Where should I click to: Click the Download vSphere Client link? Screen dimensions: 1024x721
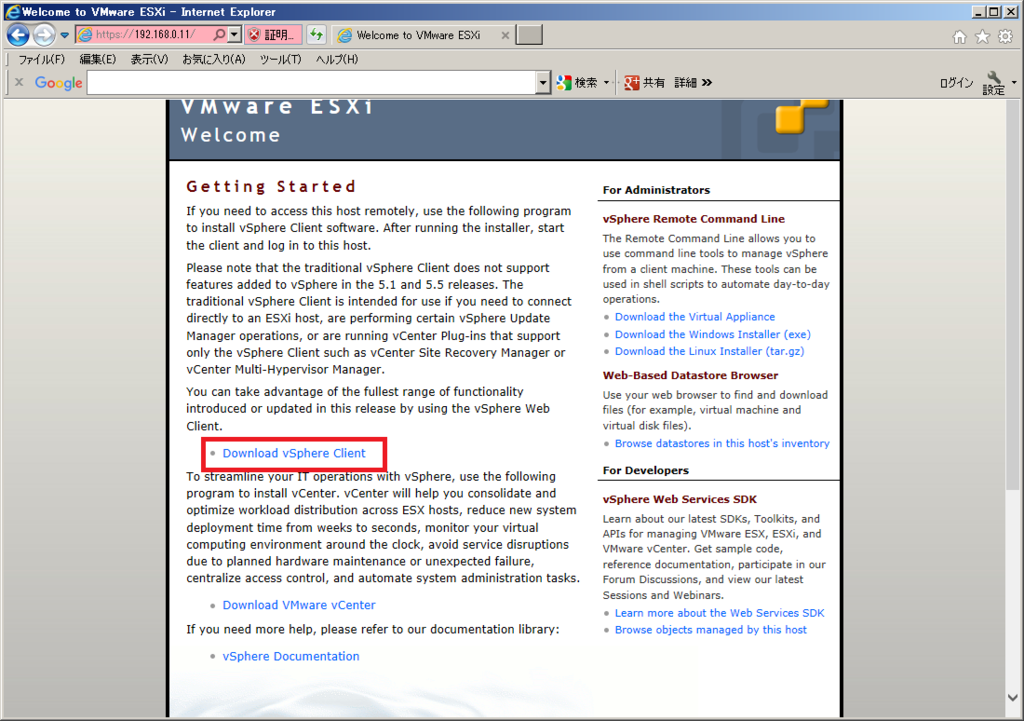tap(294, 453)
